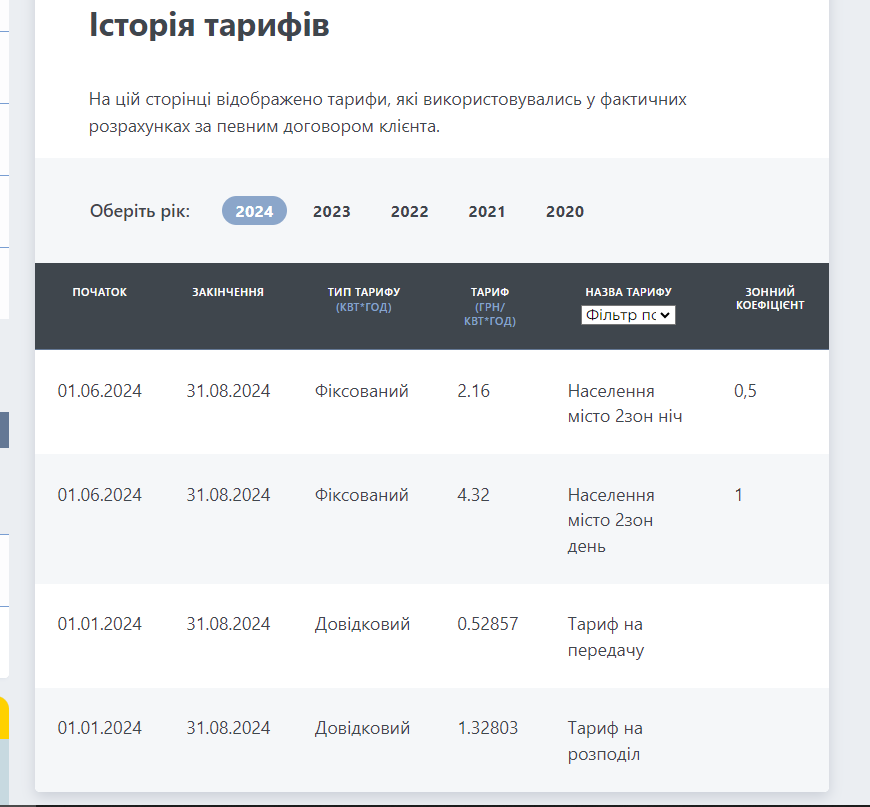Click 'Фіксований' type in 4.32 row

coord(362,495)
